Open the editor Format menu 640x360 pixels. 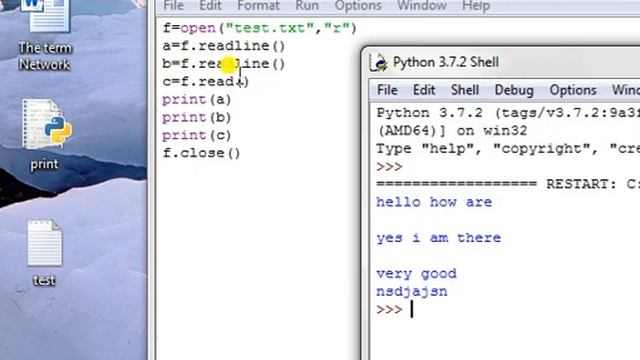(258, 6)
